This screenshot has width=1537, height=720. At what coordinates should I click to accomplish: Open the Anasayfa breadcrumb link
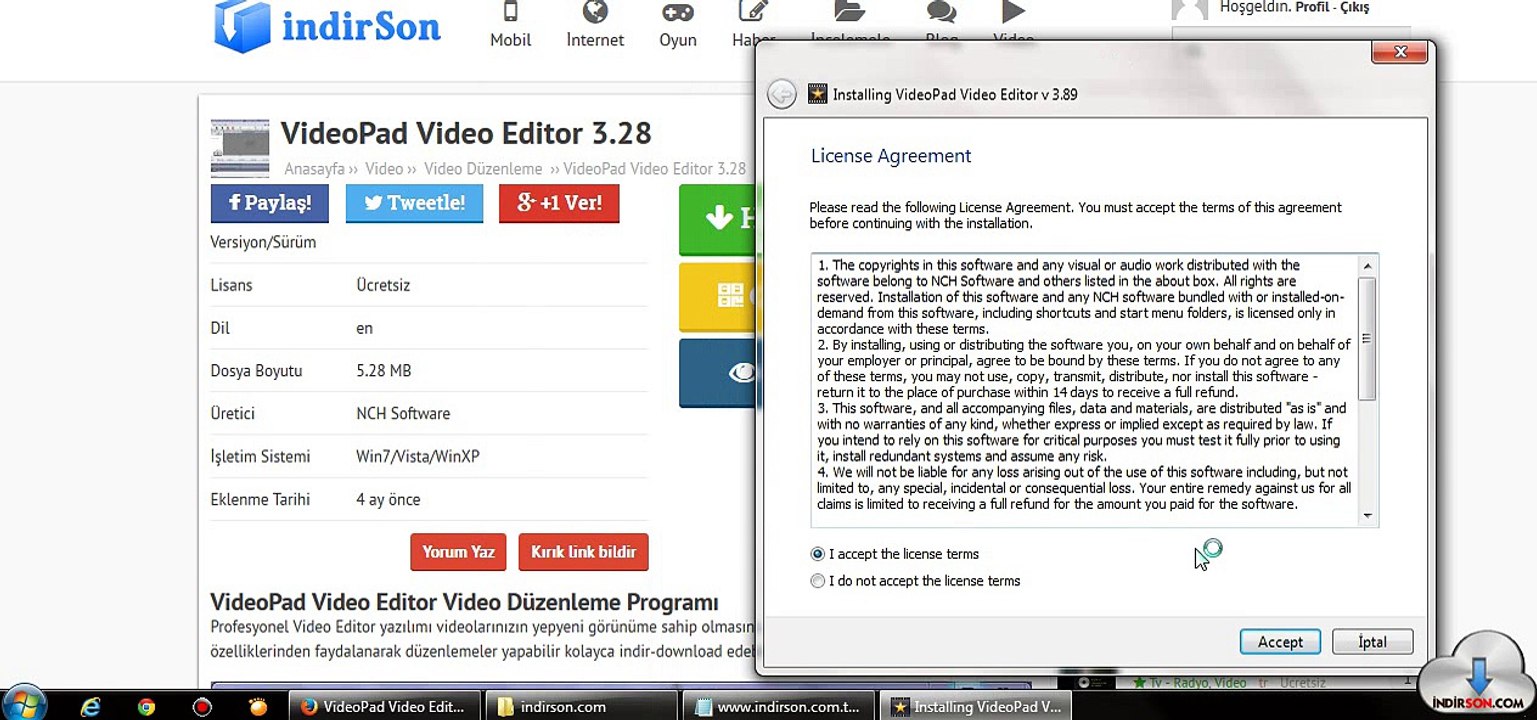point(314,169)
